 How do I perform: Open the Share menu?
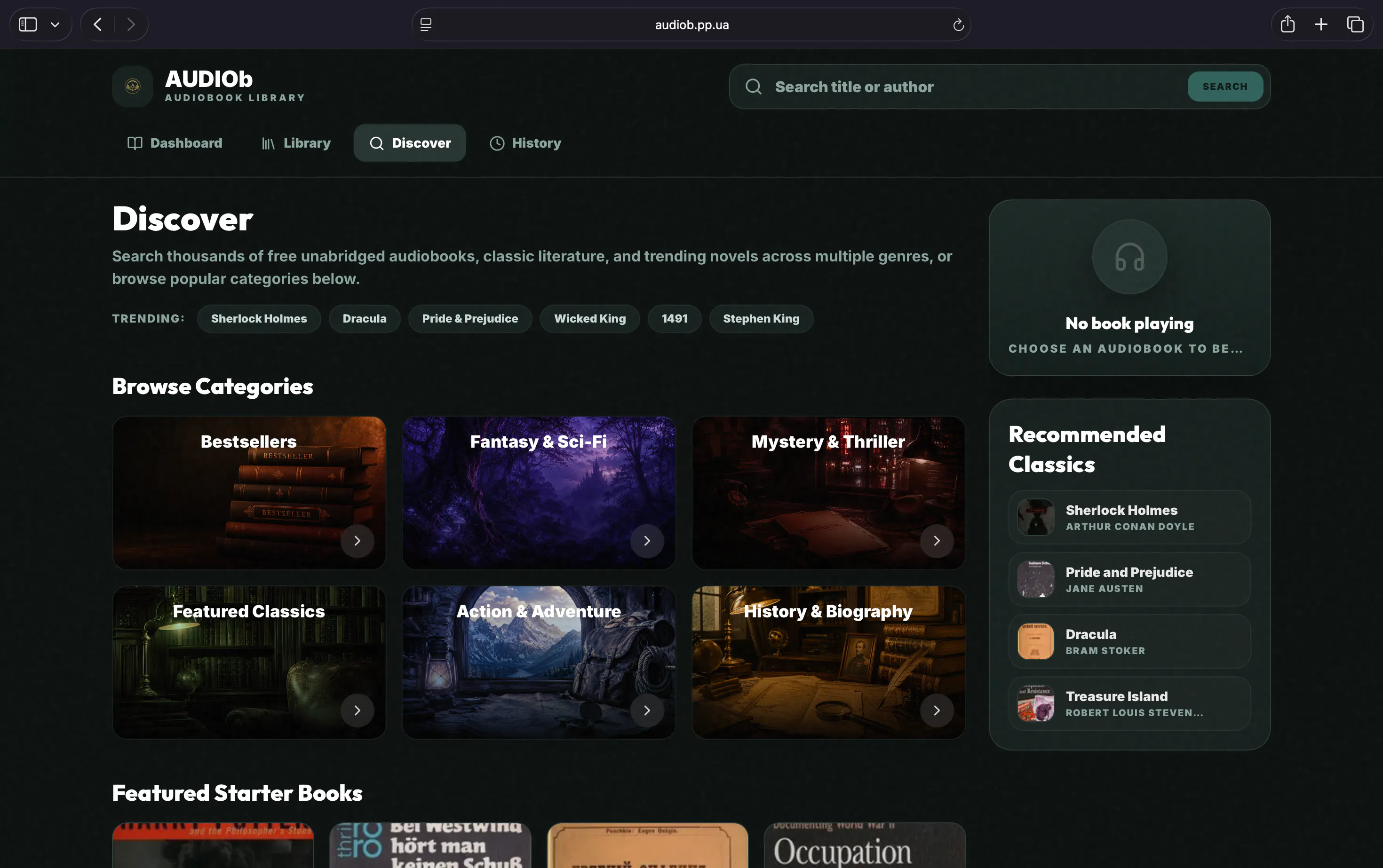pyautogui.click(x=1288, y=24)
